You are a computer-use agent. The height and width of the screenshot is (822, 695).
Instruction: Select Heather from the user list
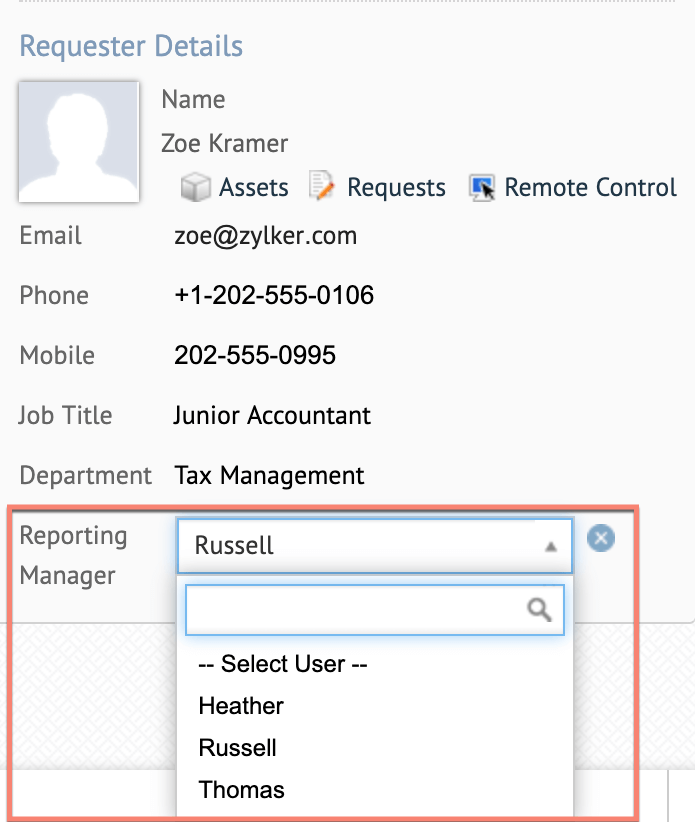coord(242,706)
